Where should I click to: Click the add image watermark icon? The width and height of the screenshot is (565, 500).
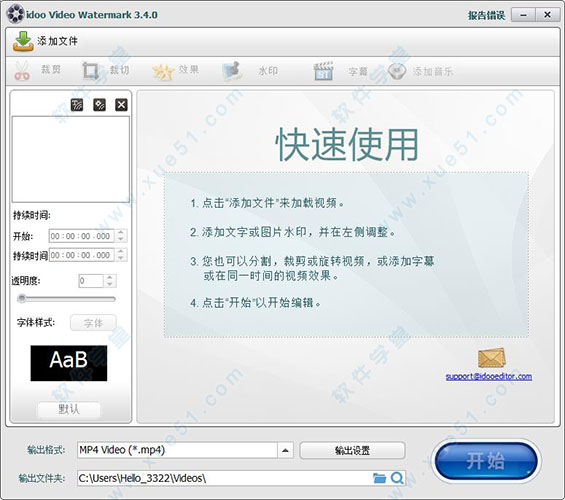pos(99,105)
